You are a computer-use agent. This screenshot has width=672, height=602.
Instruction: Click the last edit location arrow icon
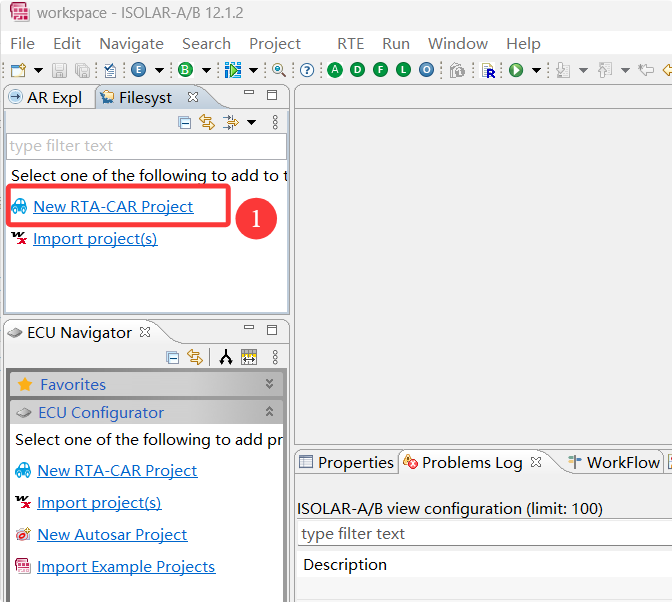[x=646, y=69]
